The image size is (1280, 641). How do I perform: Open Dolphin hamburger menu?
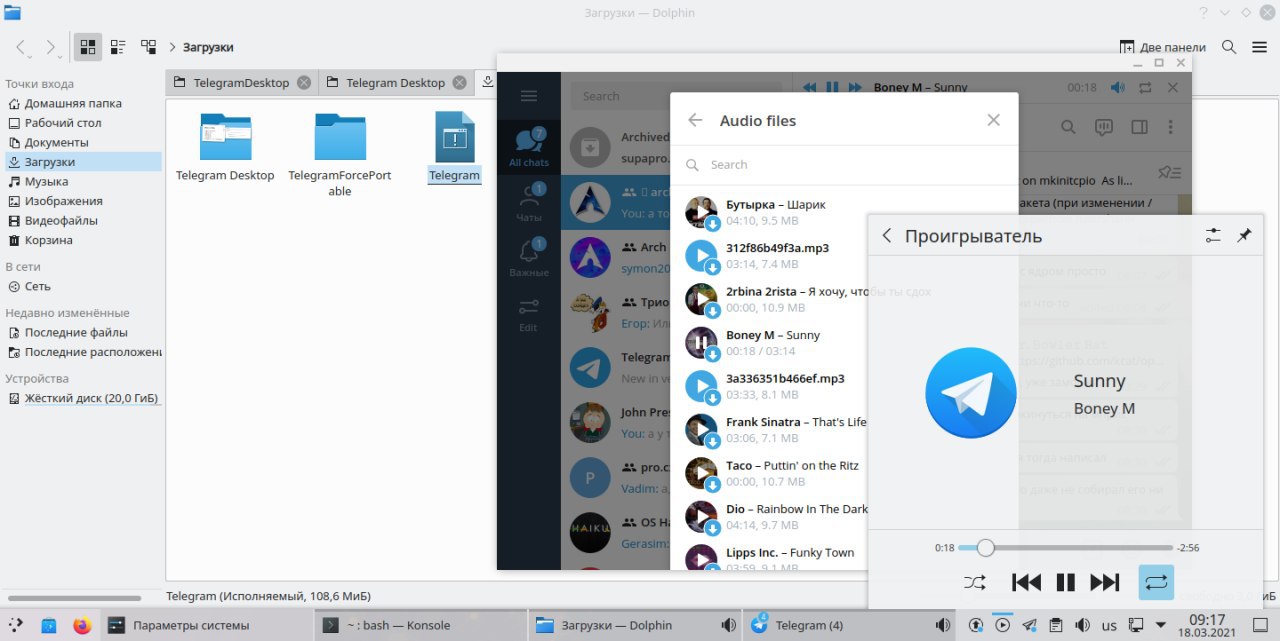pos(1258,47)
